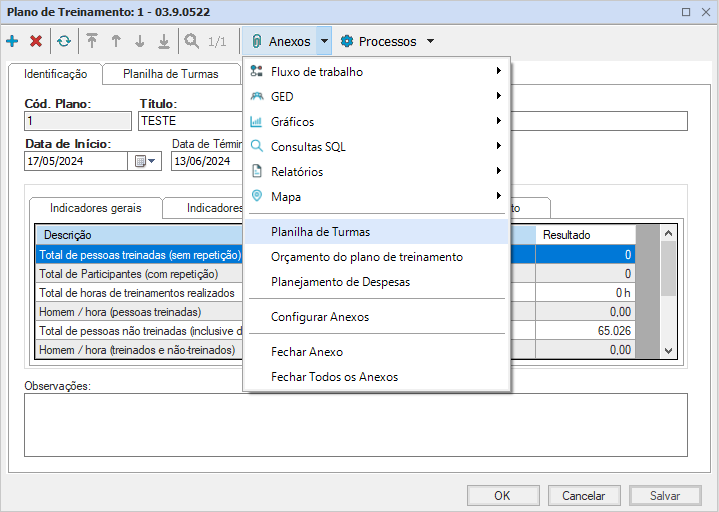719x512 pixels.
Task: Select Planilha de Turmas menu entry
Action: 320,232
